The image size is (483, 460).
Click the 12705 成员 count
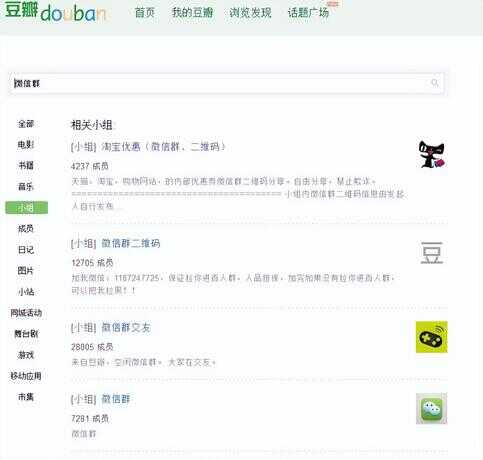coord(92,263)
